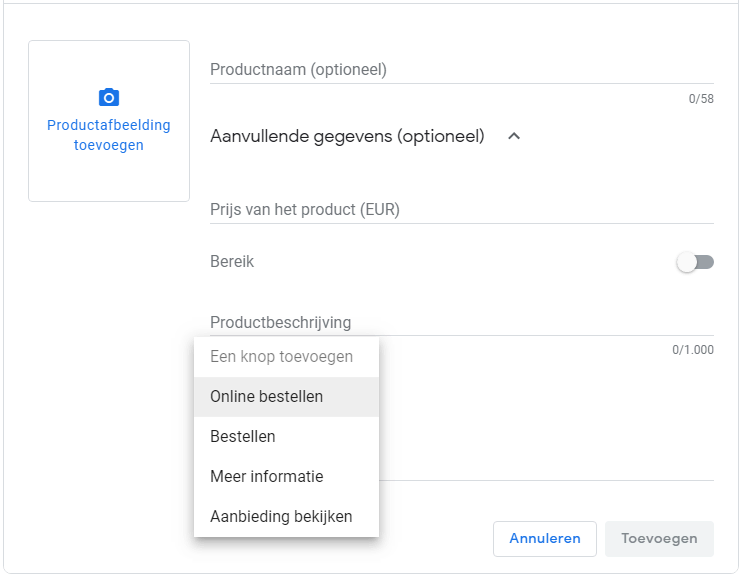Click the 'Aanvullende gegevens (optioneel)' heading
741x576 pixels.
coord(347,136)
